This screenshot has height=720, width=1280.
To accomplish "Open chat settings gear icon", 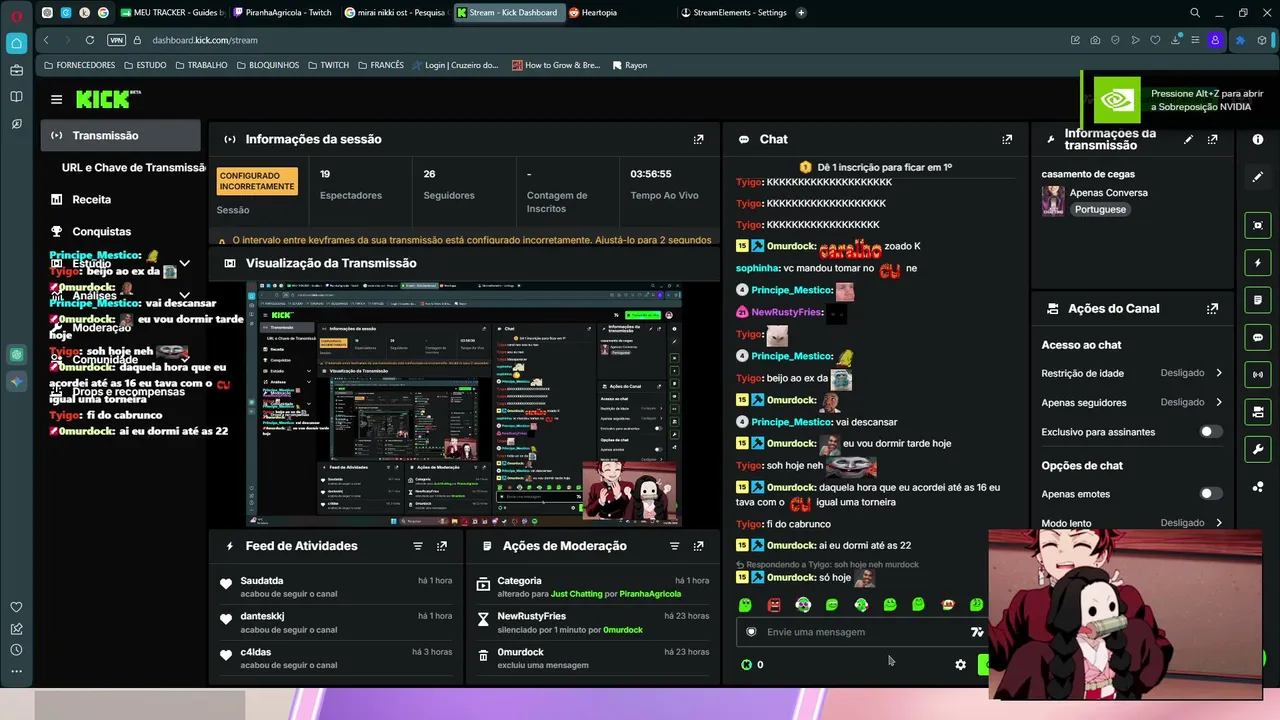I will [x=960, y=665].
